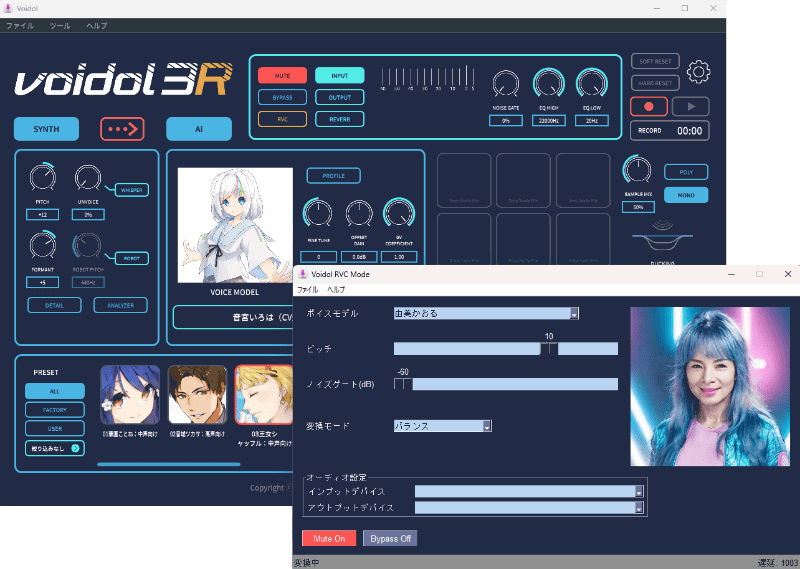Open the ANALYZER

pos(120,305)
